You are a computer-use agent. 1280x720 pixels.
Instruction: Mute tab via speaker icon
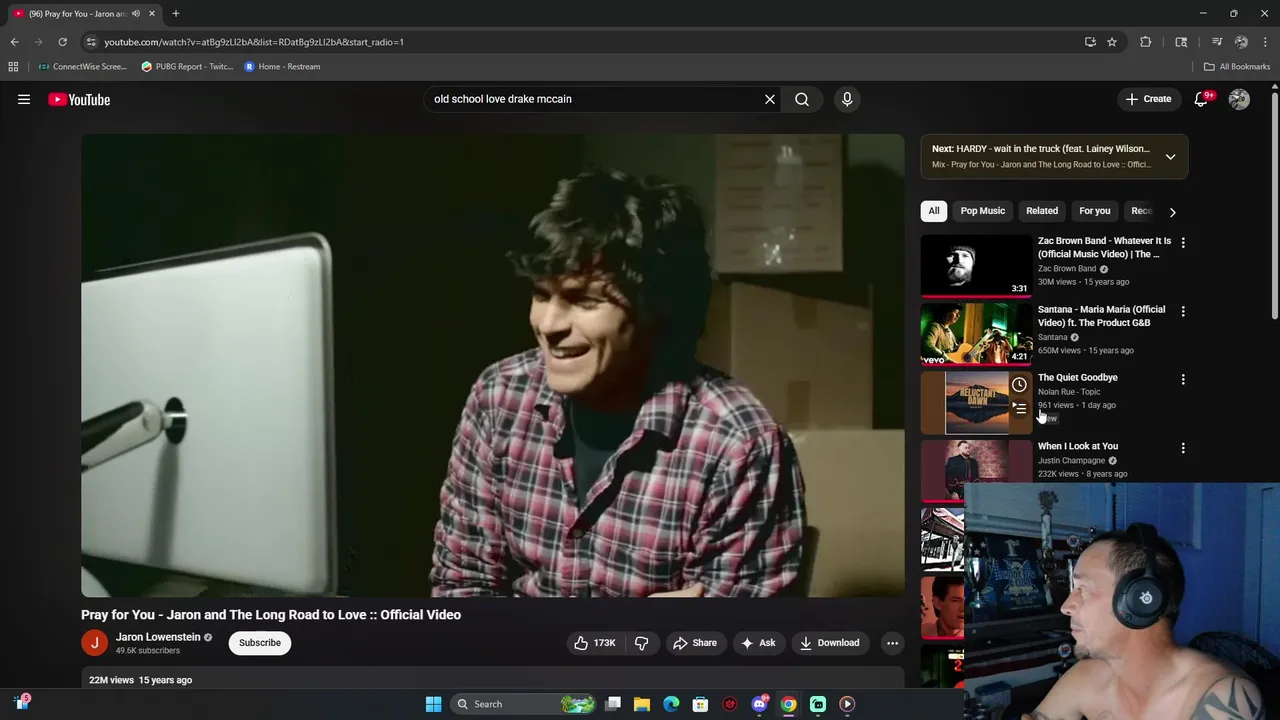pyautogui.click(x=136, y=14)
